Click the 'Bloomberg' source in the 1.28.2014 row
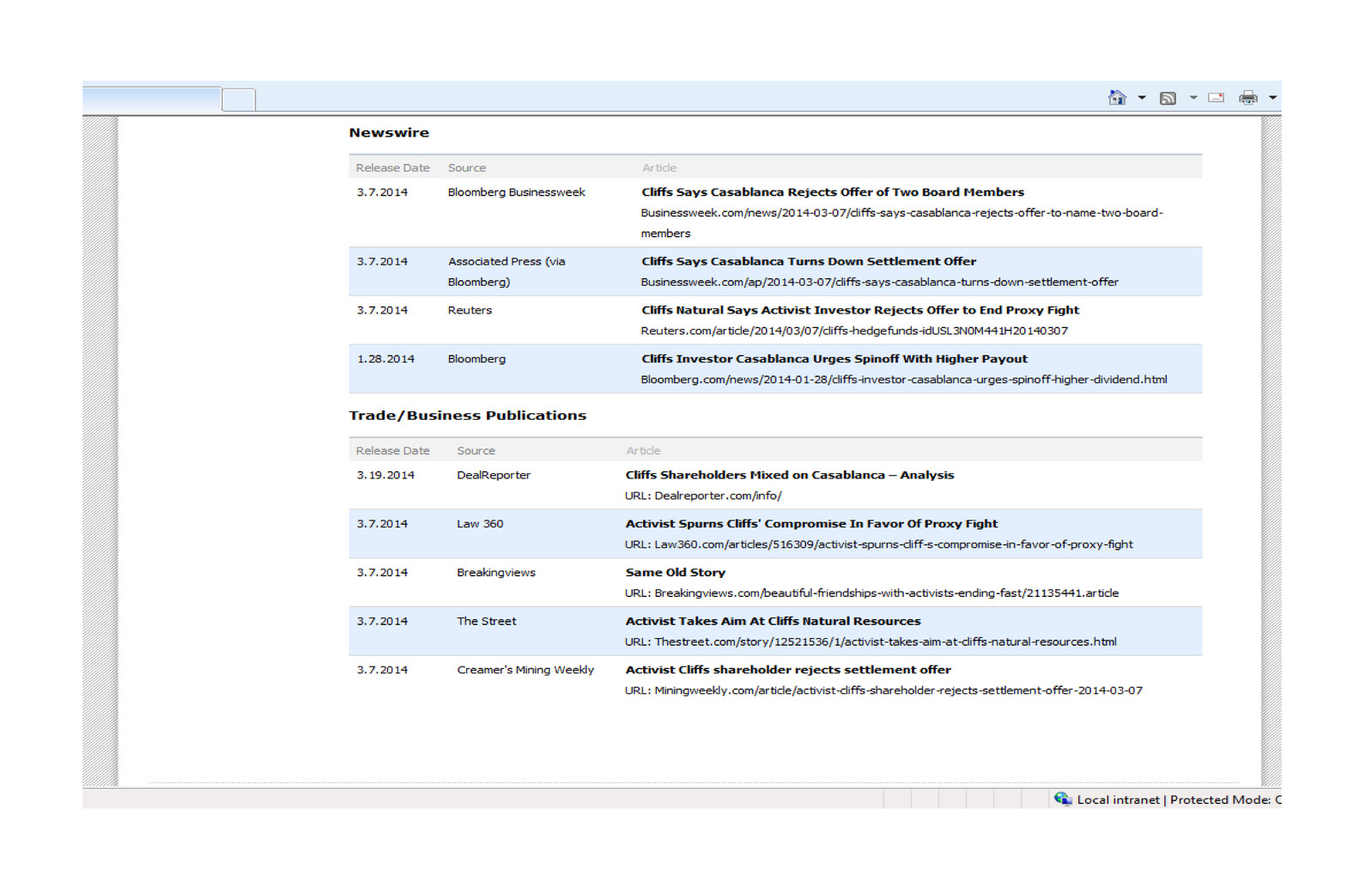 point(477,359)
